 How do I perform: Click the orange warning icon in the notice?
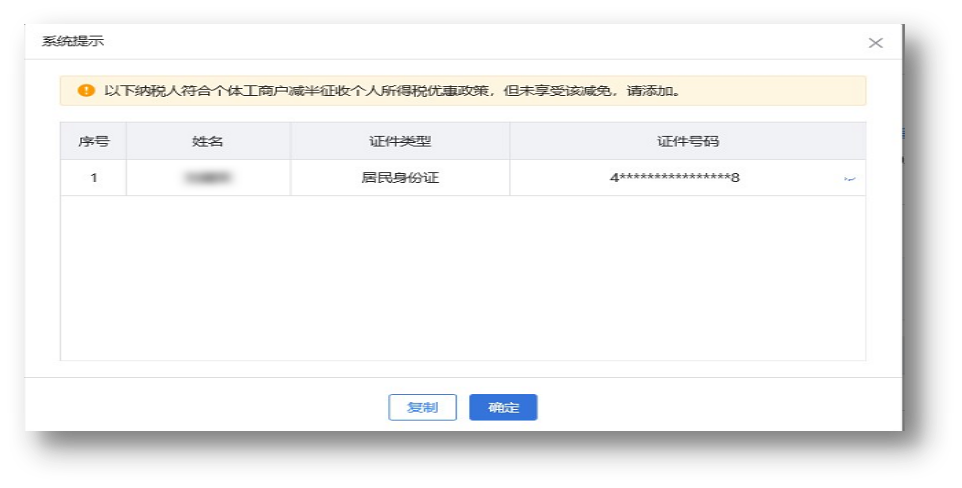click(x=86, y=91)
